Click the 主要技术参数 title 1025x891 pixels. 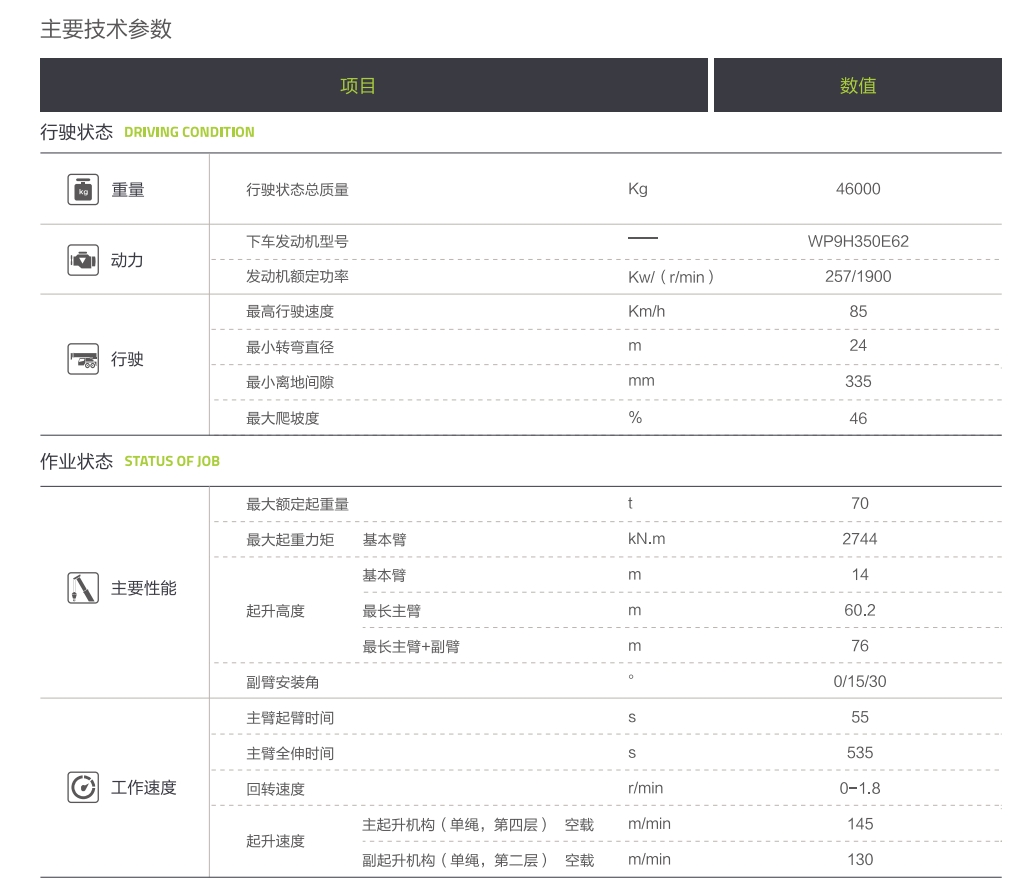tap(106, 29)
